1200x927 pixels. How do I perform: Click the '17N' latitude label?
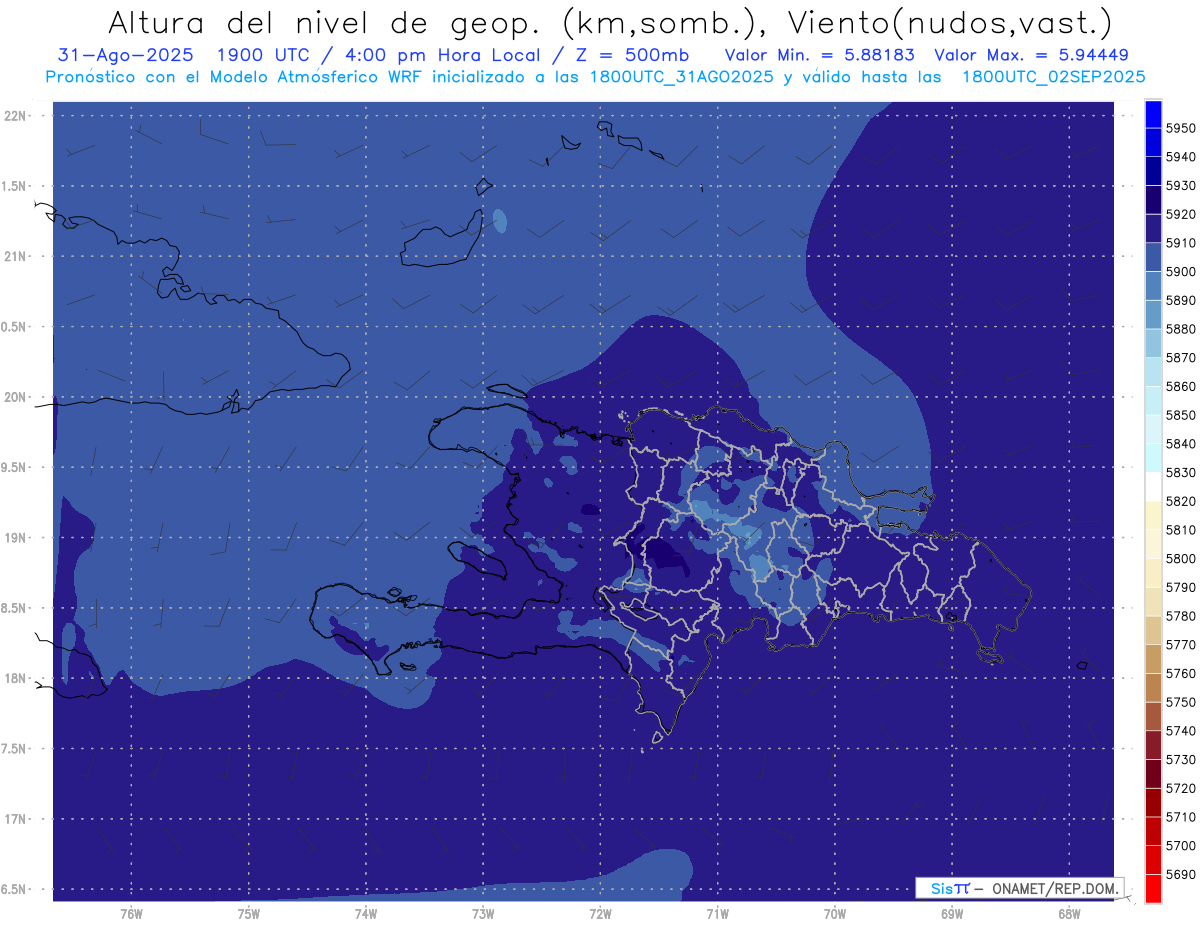[x=14, y=820]
